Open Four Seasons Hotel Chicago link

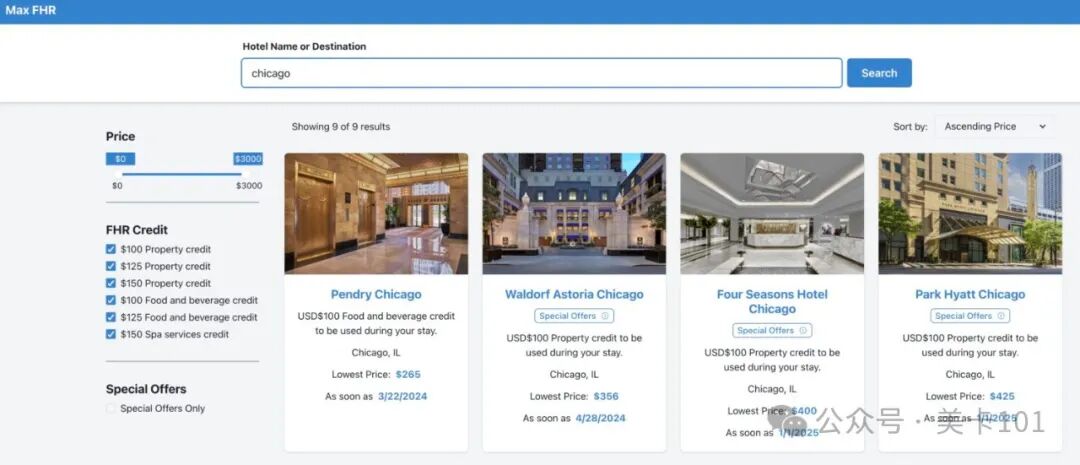click(772, 302)
